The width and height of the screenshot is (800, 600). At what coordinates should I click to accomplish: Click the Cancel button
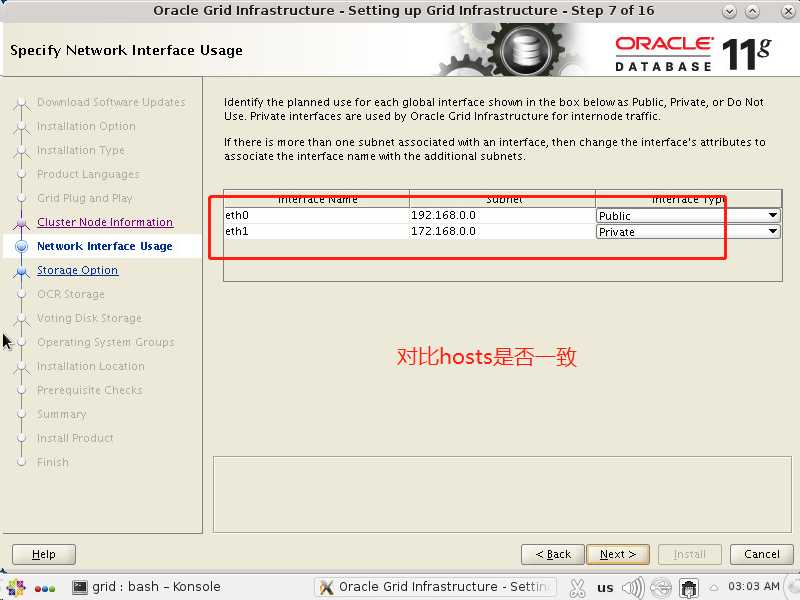click(x=762, y=554)
